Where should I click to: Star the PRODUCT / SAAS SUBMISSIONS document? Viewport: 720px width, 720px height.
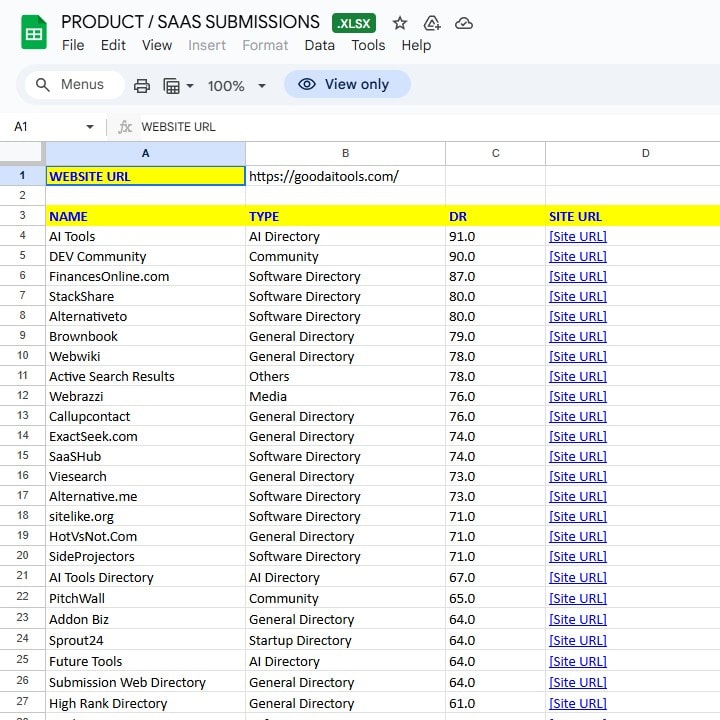tap(399, 23)
